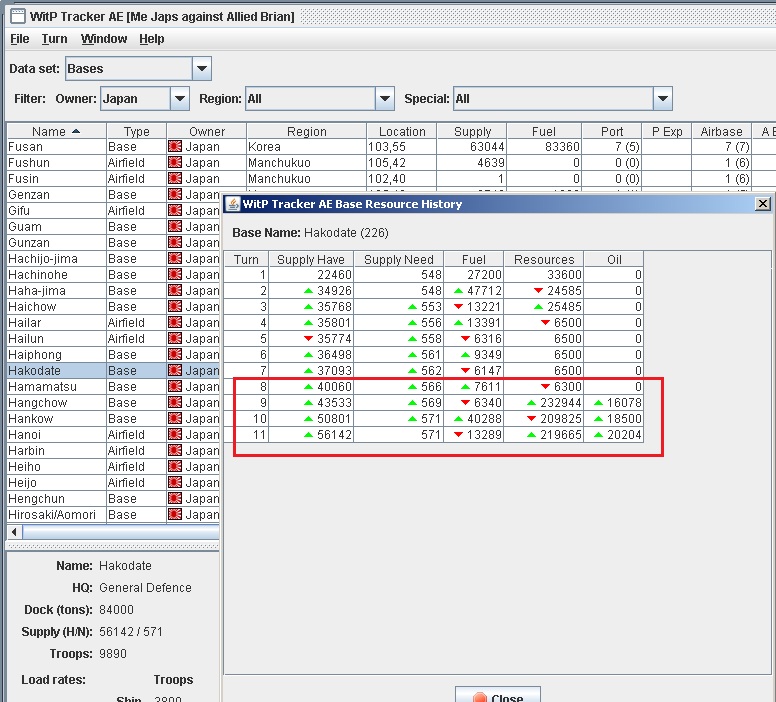Click green up arrow beside Supply Have 34926
Viewport: 776px width, 702px height.
308,291
